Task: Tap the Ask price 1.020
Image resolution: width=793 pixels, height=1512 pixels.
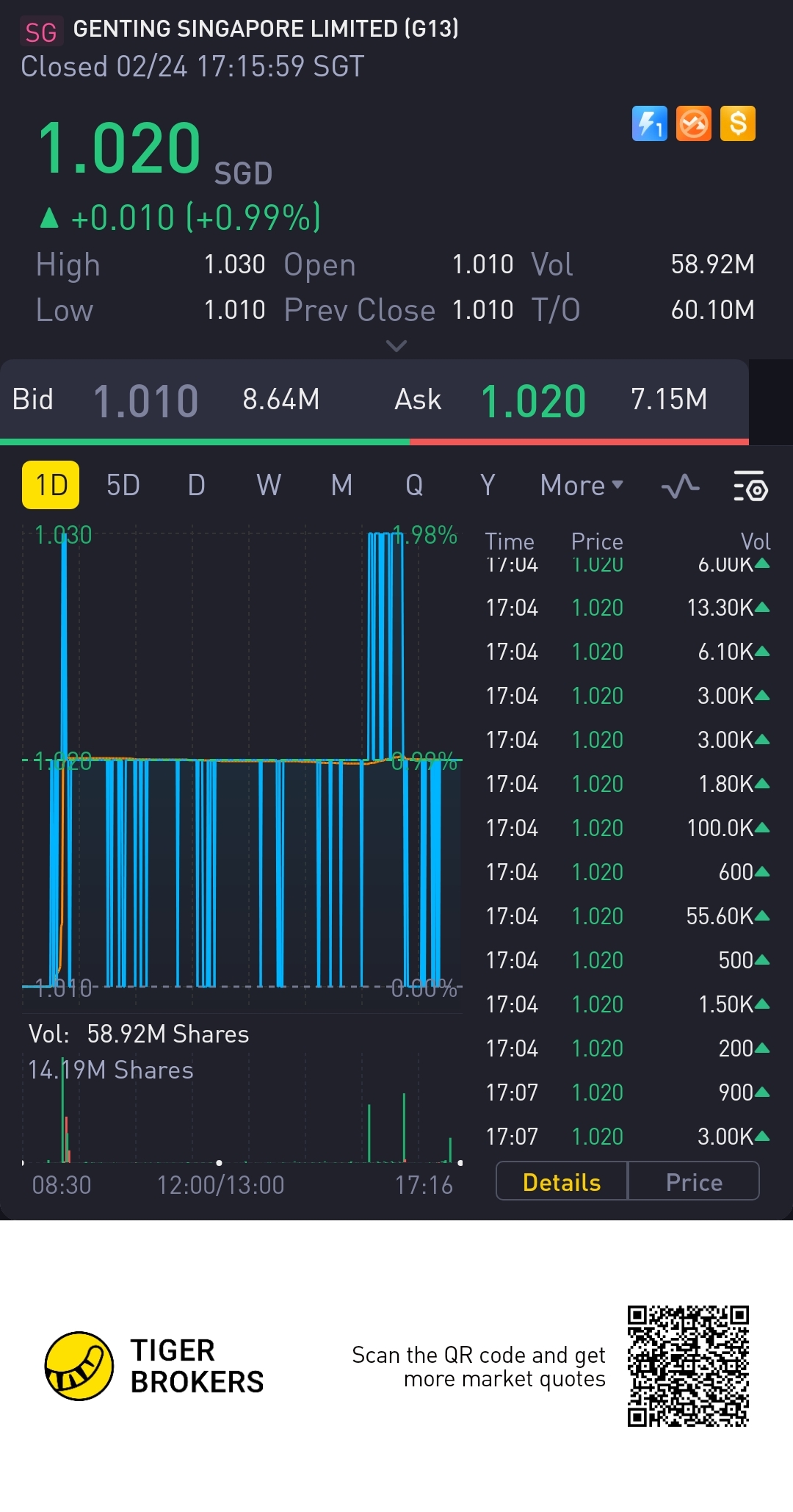Action: pos(533,401)
